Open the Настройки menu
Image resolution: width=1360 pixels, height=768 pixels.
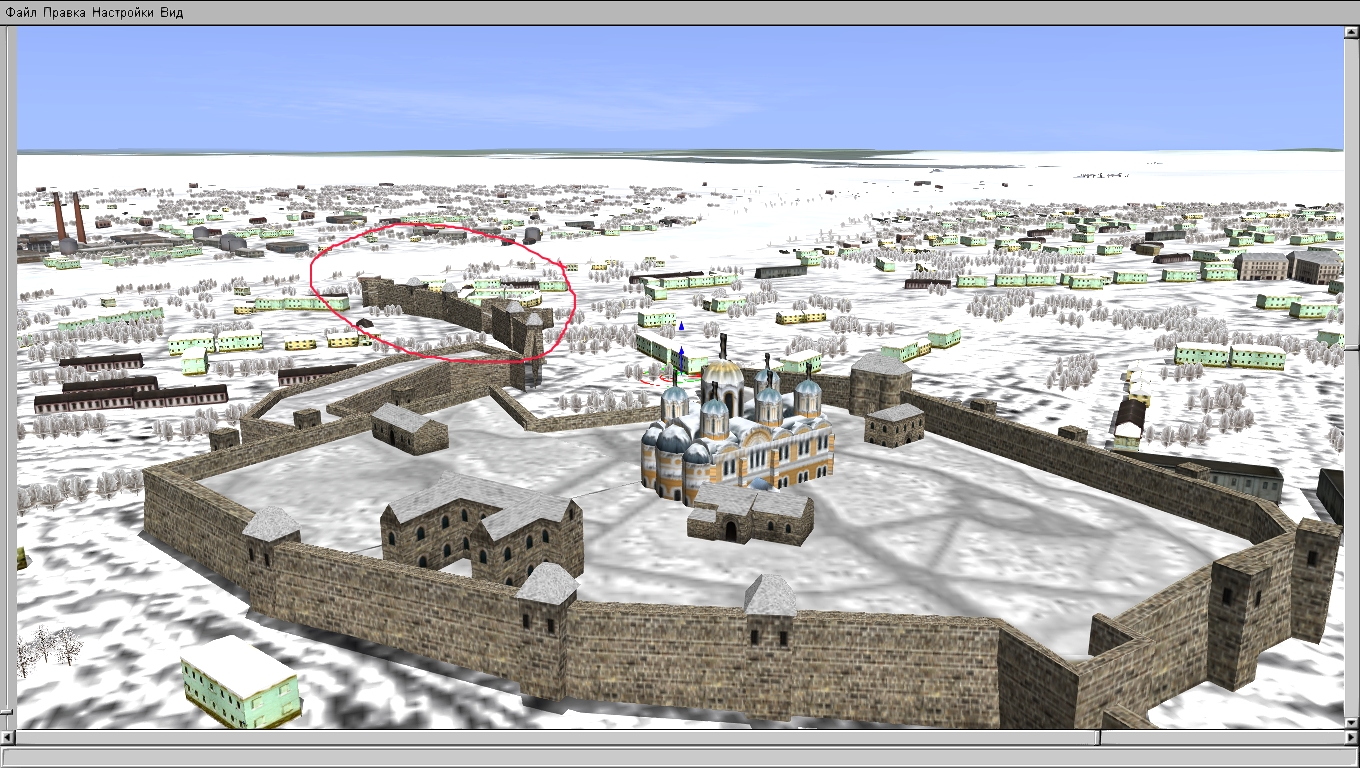point(124,12)
